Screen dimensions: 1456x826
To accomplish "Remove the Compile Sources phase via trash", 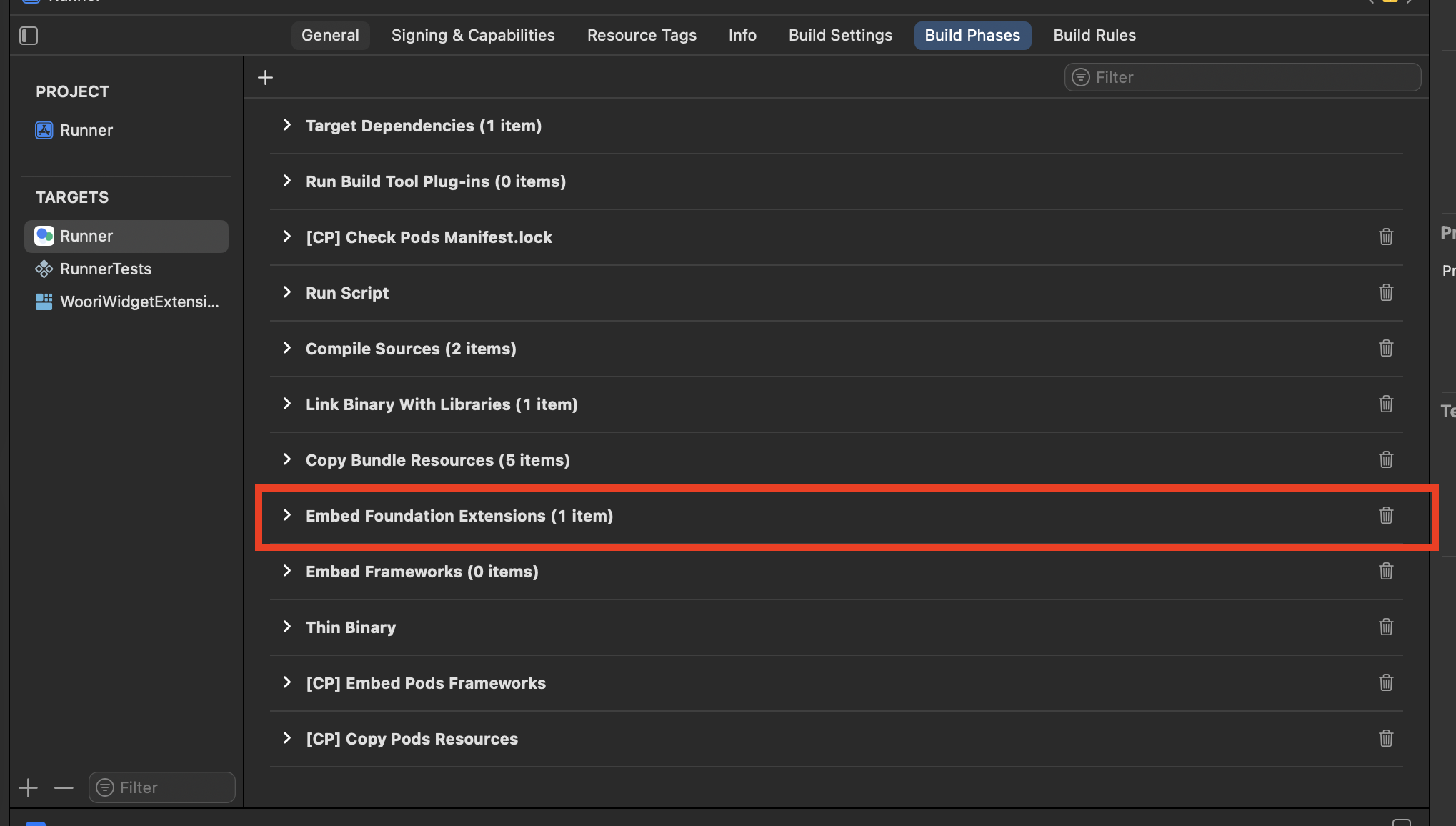I will click(1385, 348).
